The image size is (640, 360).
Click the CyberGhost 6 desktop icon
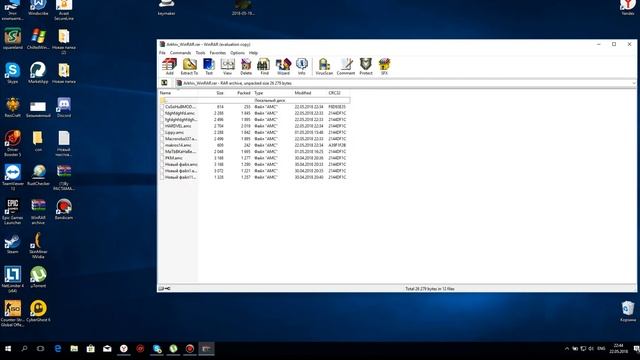pyautogui.click(x=38, y=311)
